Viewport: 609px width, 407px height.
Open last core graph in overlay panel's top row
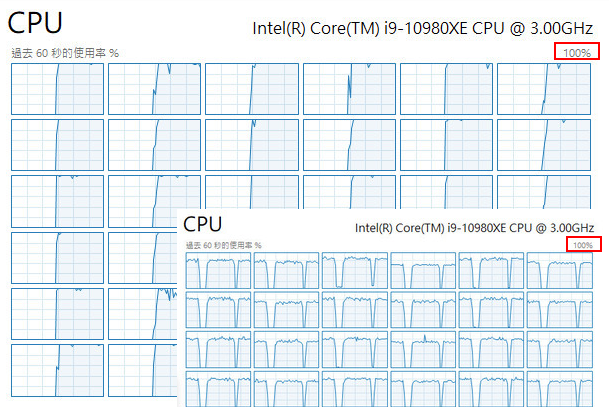click(560, 270)
